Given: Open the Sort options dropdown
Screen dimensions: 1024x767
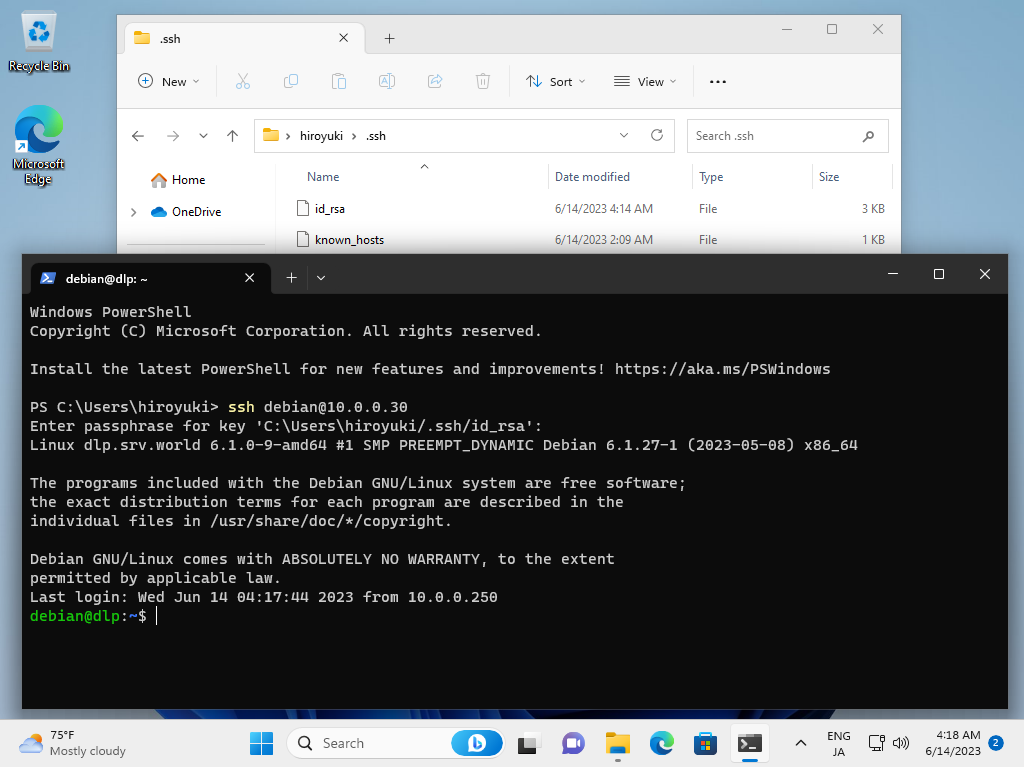Looking at the screenshot, I should [x=556, y=82].
